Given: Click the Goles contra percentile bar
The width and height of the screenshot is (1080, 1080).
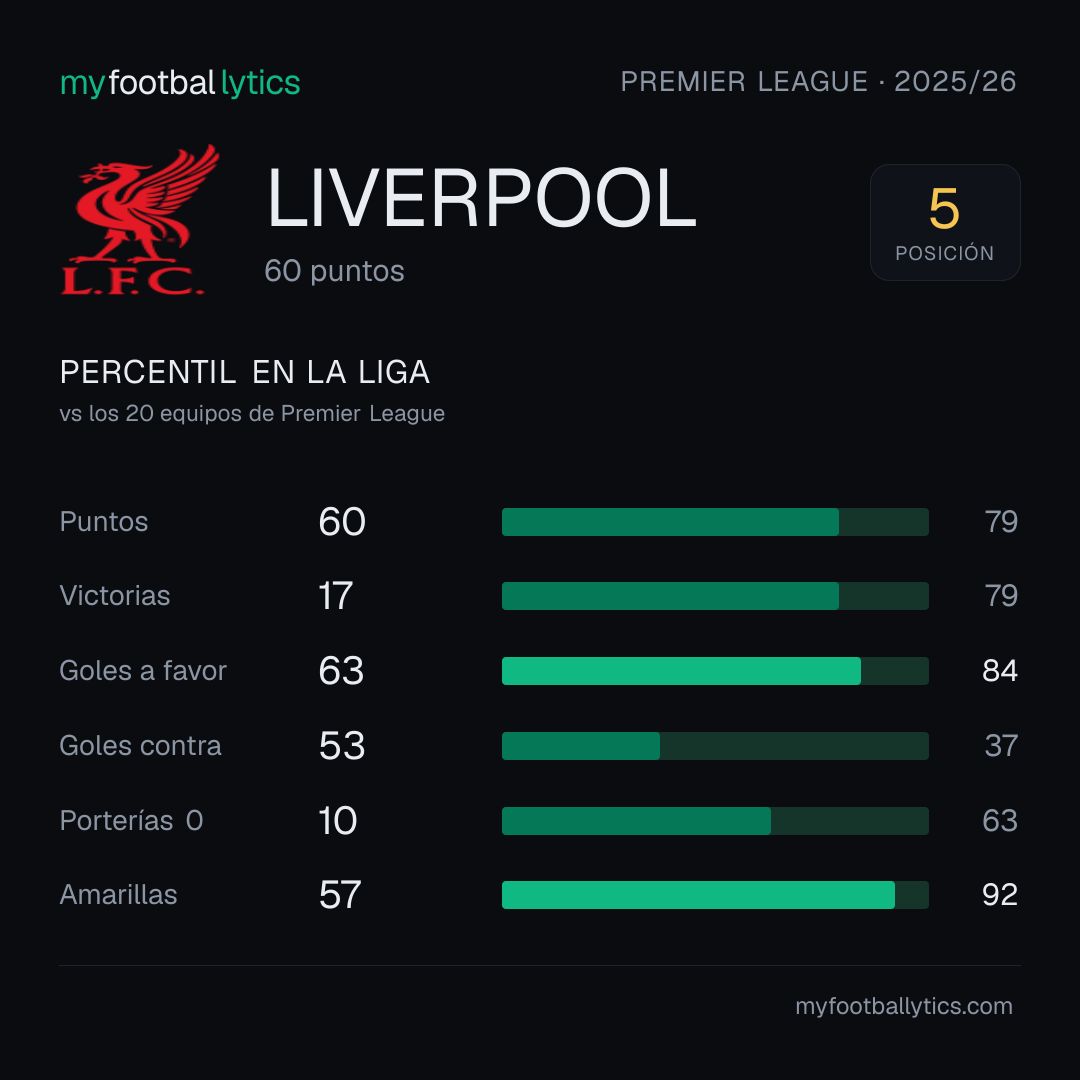Looking at the screenshot, I should coord(715,746).
